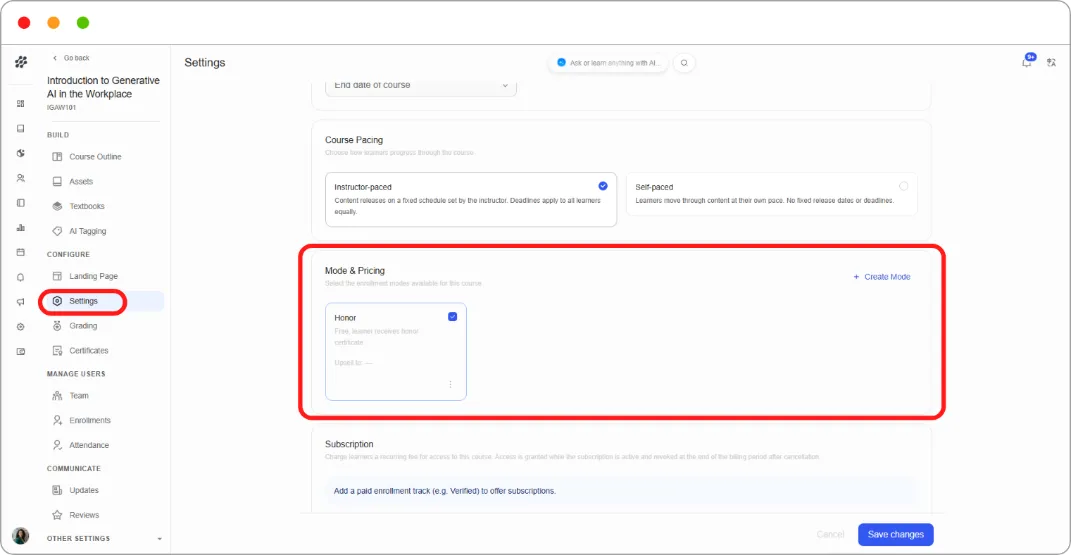This screenshot has height=555, width=1071.
Task: Click the Mode & Pricing heading
Action: (x=354, y=271)
